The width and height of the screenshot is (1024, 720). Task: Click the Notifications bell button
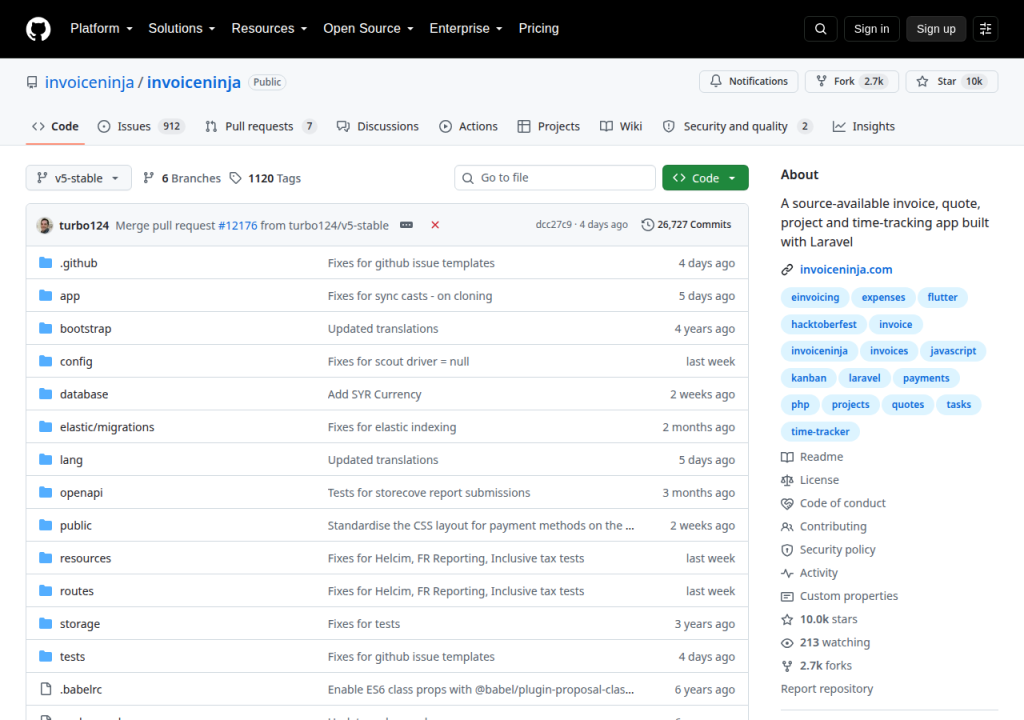[748, 81]
